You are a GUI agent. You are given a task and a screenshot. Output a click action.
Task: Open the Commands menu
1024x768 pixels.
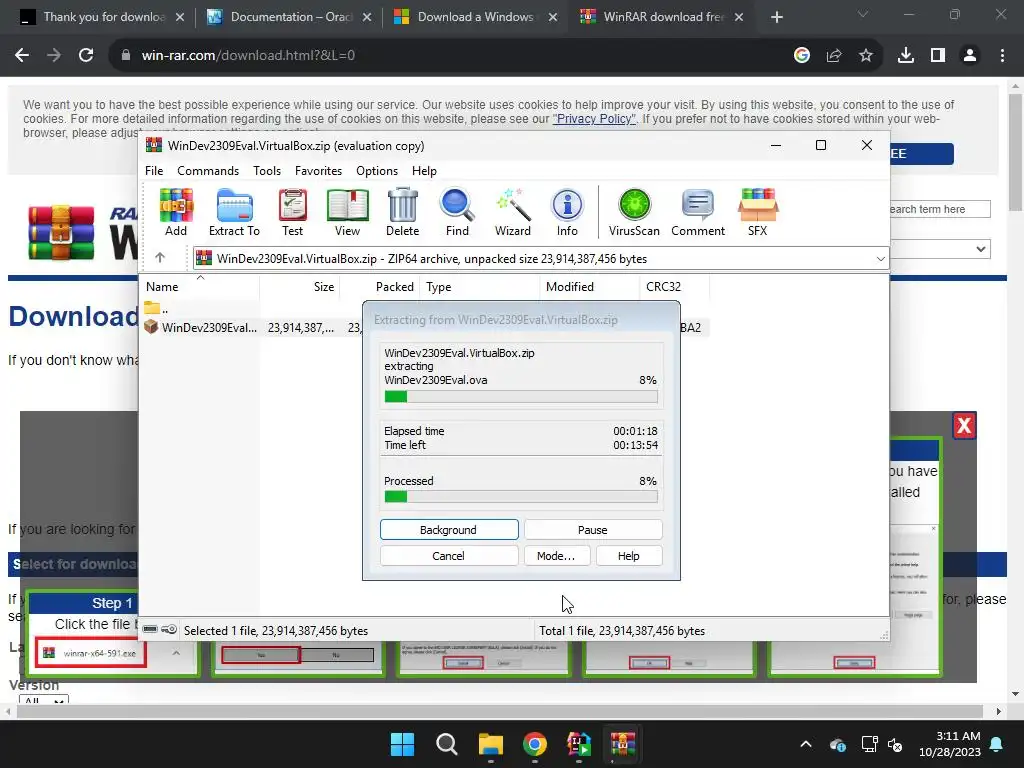tap(208, 170)
